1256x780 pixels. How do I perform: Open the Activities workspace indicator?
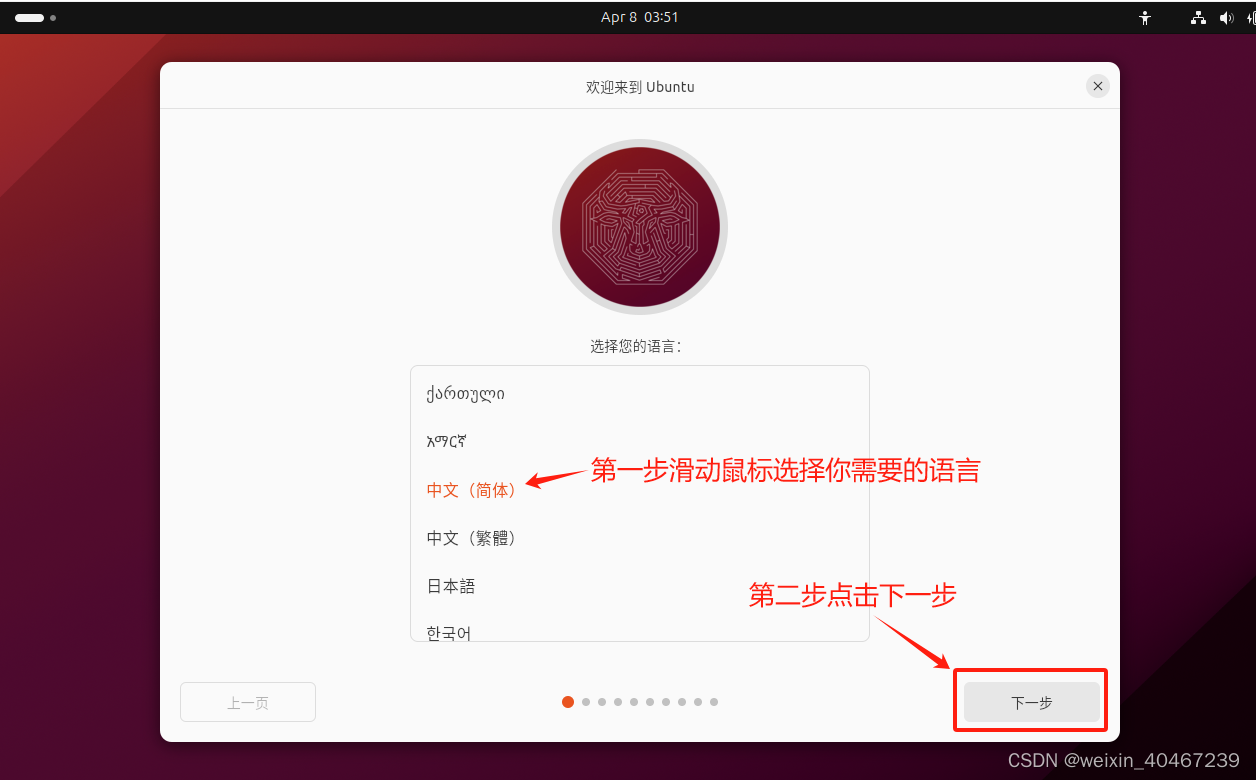35,17
